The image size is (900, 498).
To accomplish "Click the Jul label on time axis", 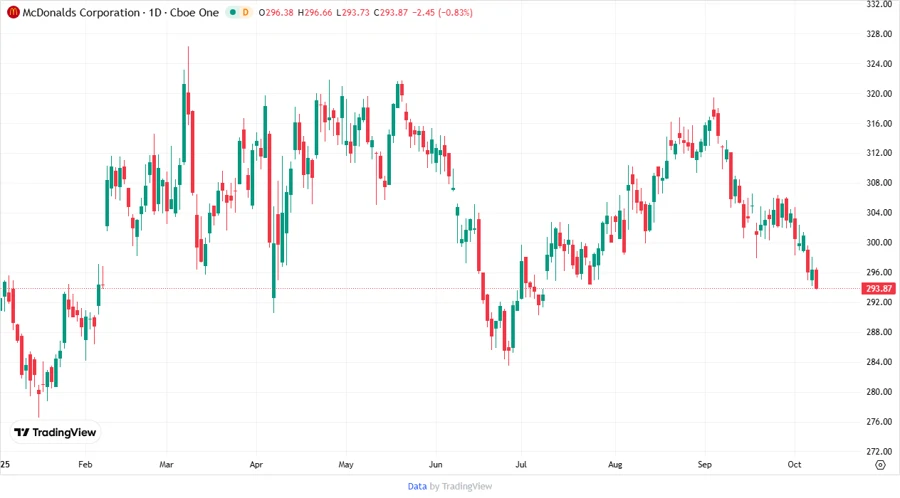I will [x=521, y=464].
